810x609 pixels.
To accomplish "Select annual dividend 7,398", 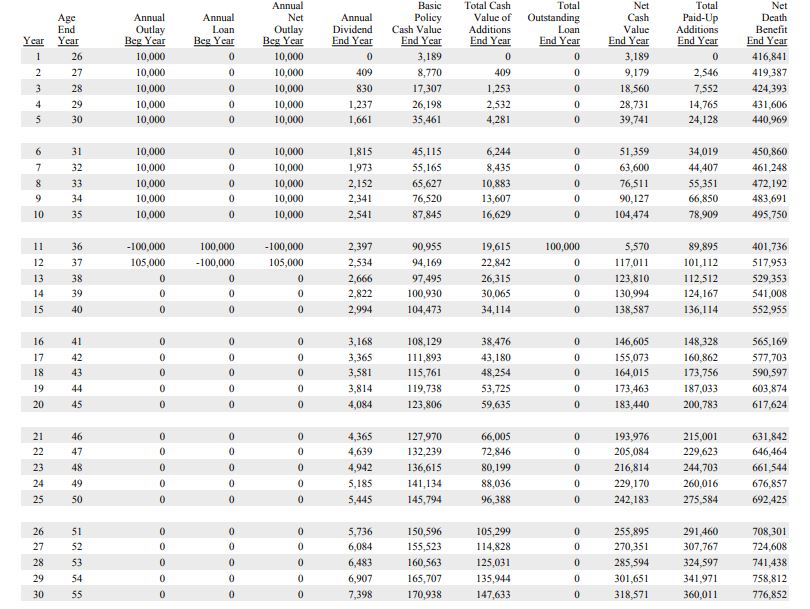I will (360, 595).
